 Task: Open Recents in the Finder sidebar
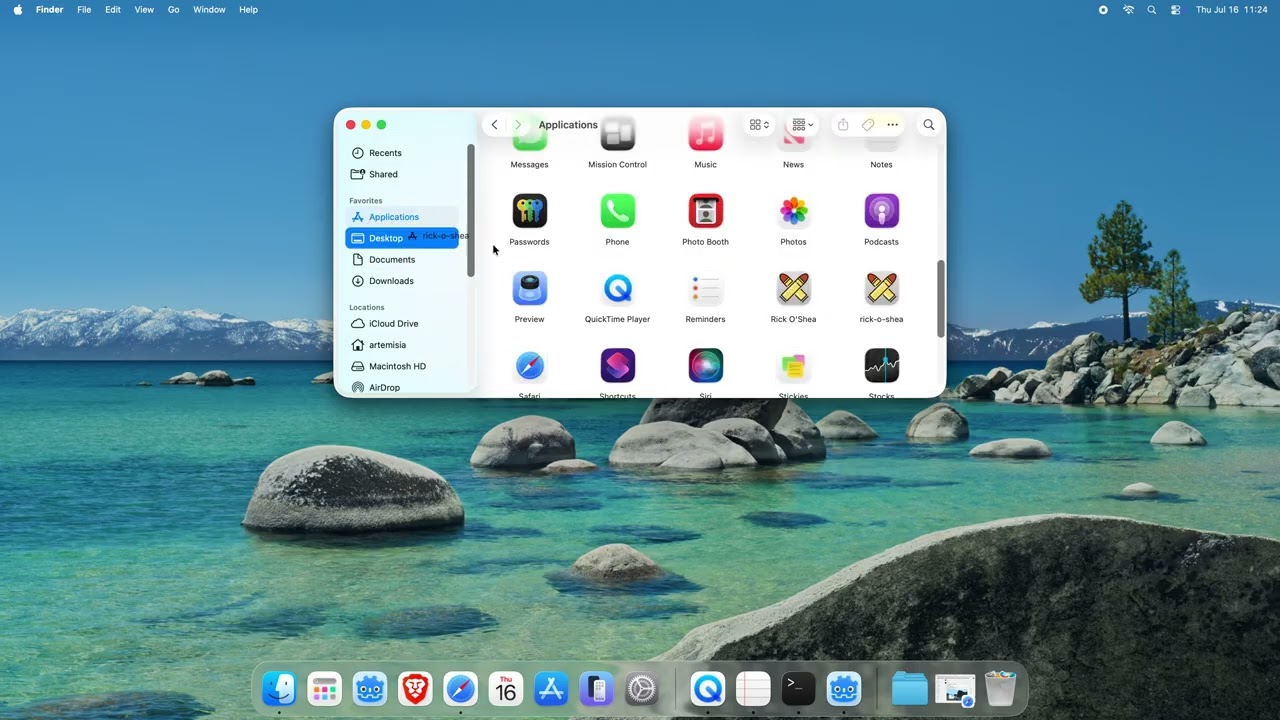[401, 153]
